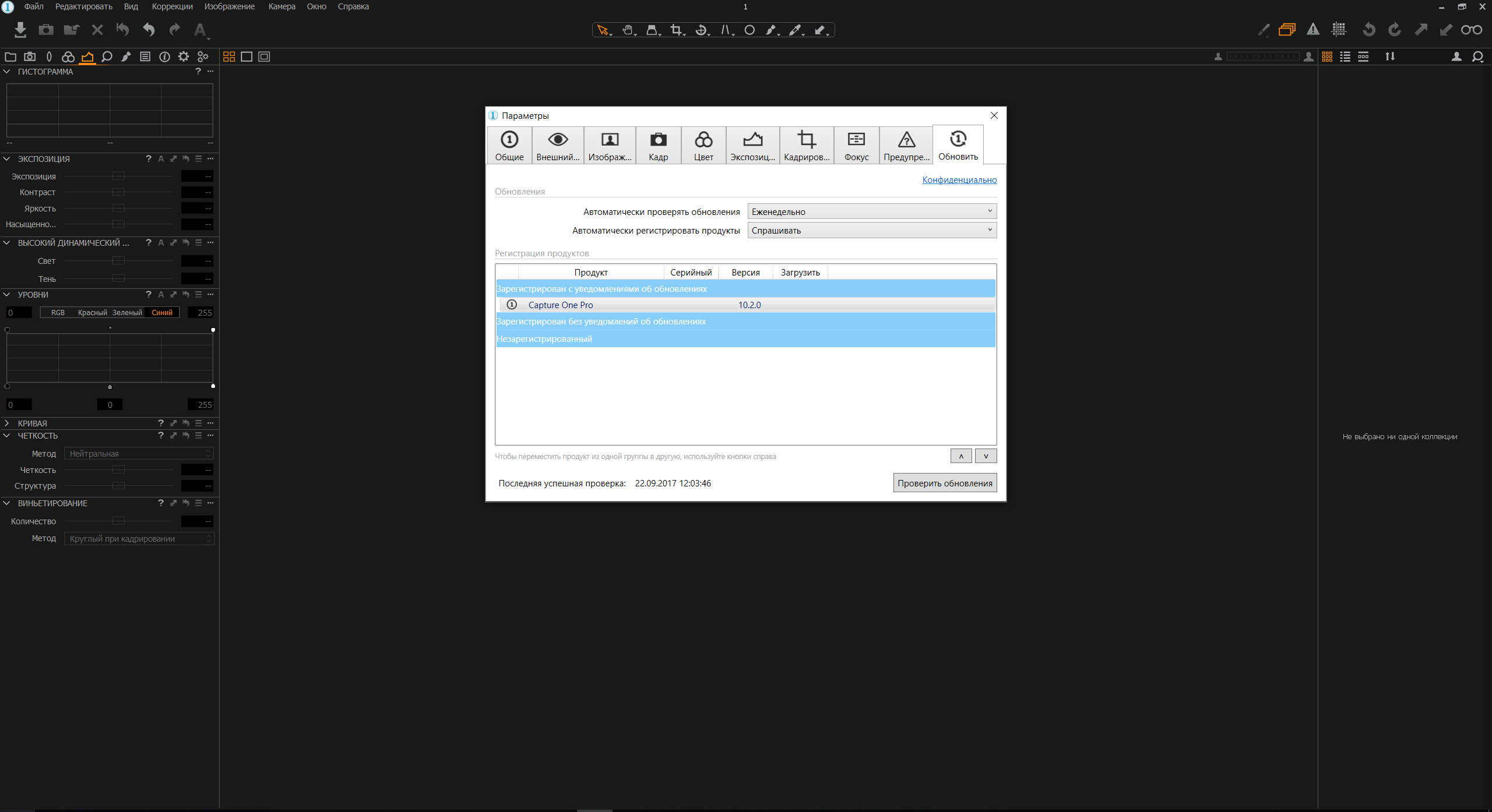Select the Pointer cursor tool
Image resolution: width=1492 pixels, height=812 pixels.
point(603,30)
